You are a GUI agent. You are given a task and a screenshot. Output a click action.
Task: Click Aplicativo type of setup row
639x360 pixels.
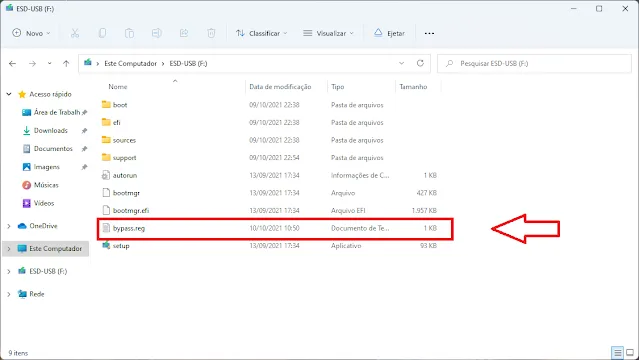coord(346,246)
